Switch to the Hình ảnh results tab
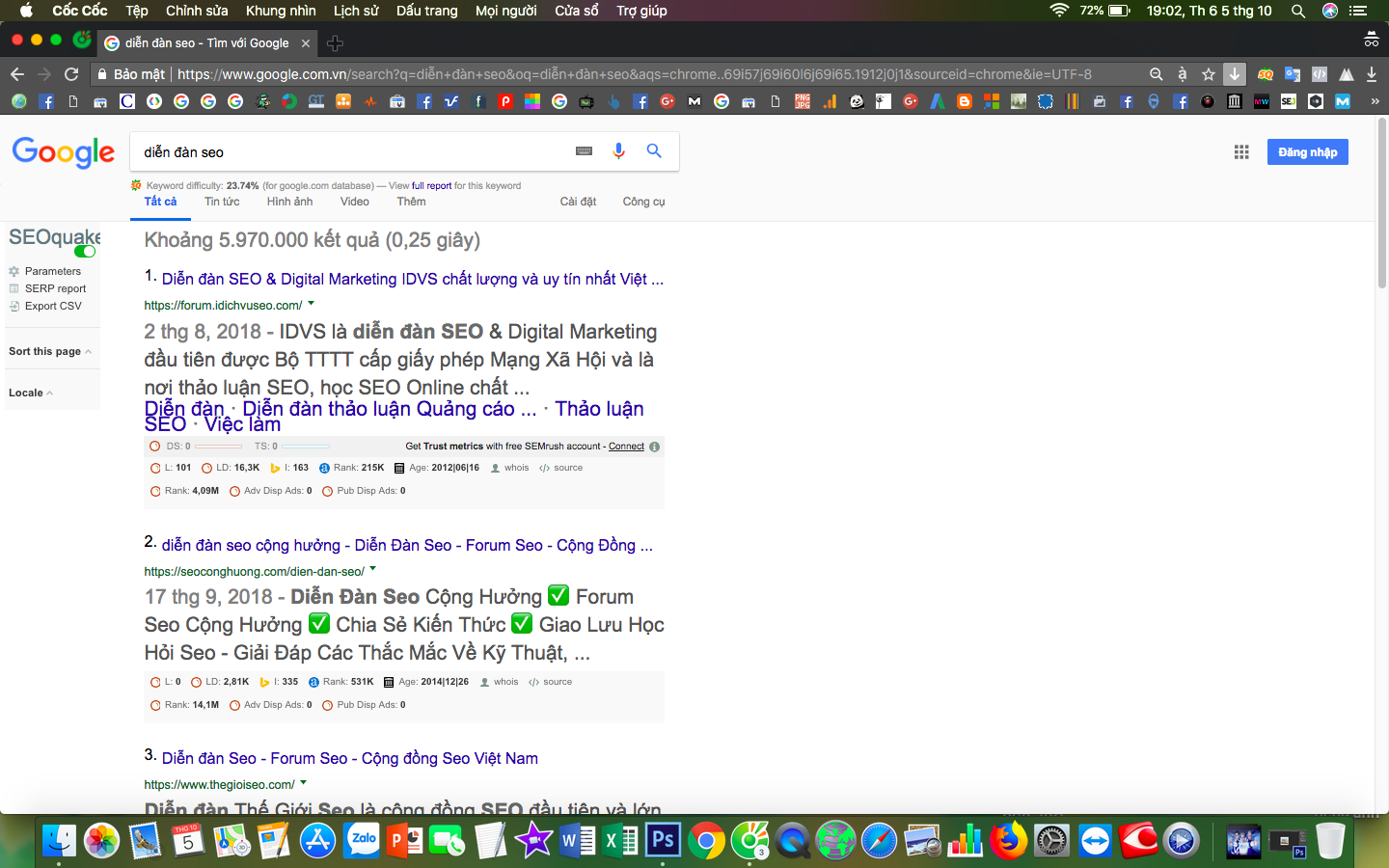Screen dimensions: 1389x868 [x=289, y=202]
